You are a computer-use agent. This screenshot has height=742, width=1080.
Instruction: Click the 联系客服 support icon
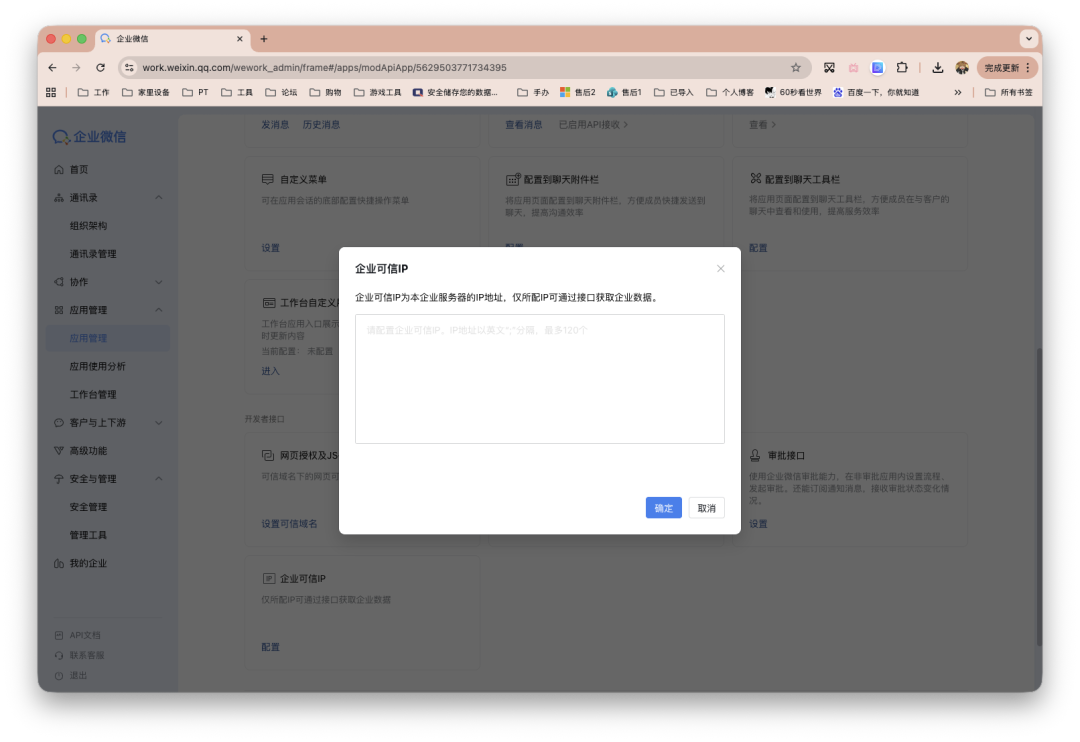tap(58, 655)
